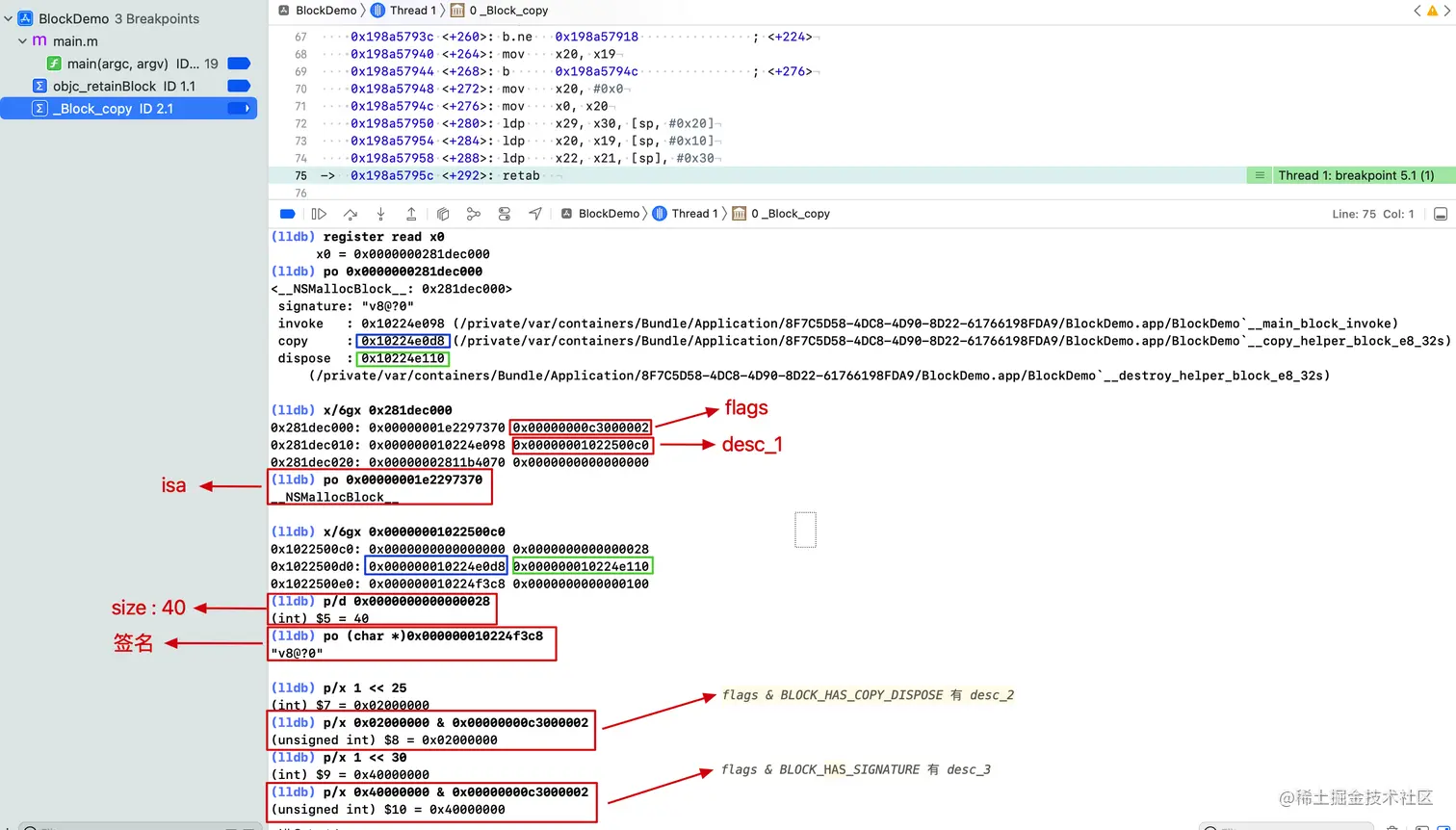The height and width of the screenshot is (830, 1456).
Task: Click the main.m file icon
Action: pos(39,41)
